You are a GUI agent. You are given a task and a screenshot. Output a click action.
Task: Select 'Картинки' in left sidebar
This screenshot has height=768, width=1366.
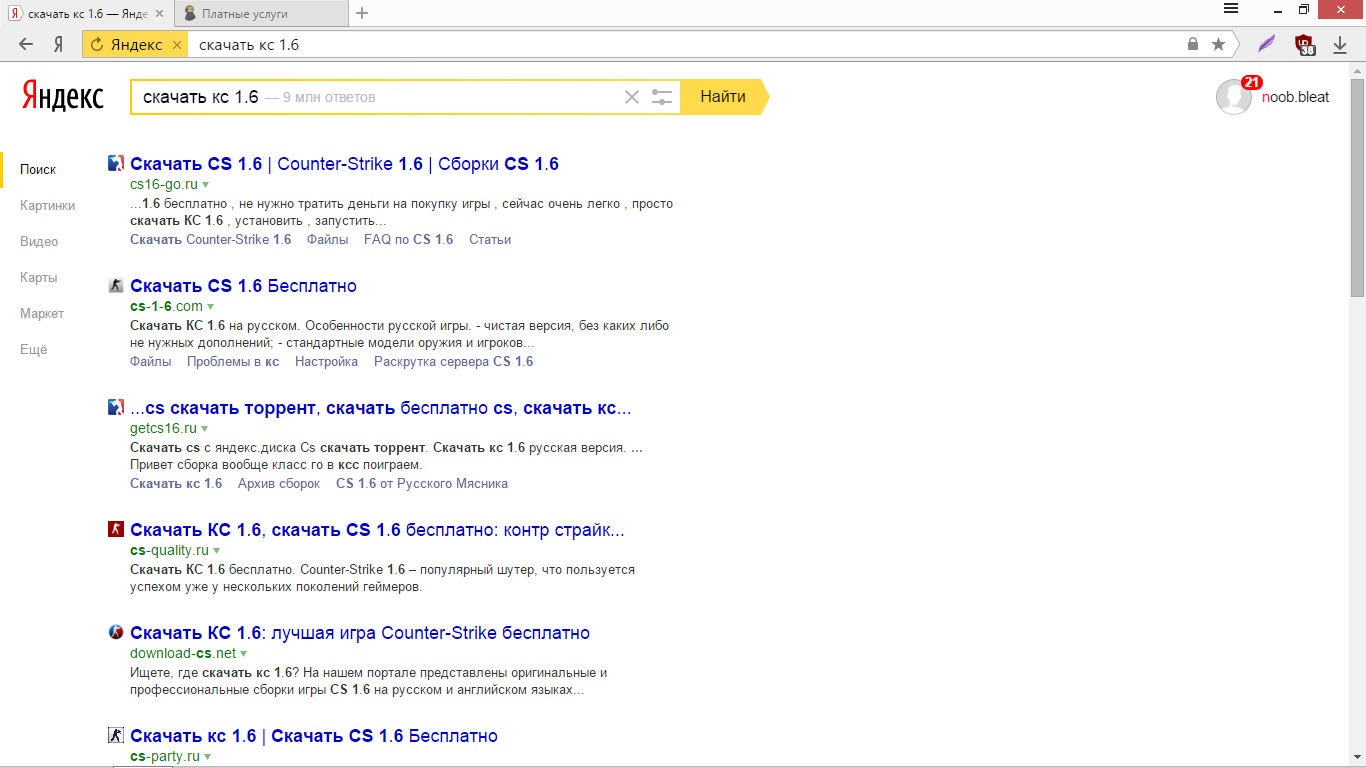[x=47, y=206]
